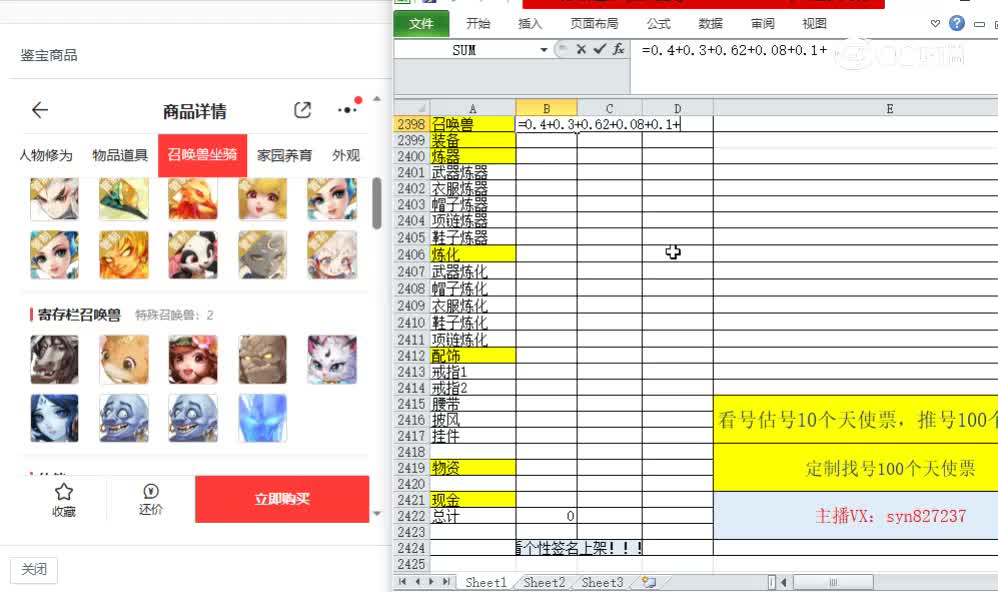Image resolution: width=998 pixels, height=592 pixels.
Task: Click the 立即购买 buy now button
Action: [282, 499]
